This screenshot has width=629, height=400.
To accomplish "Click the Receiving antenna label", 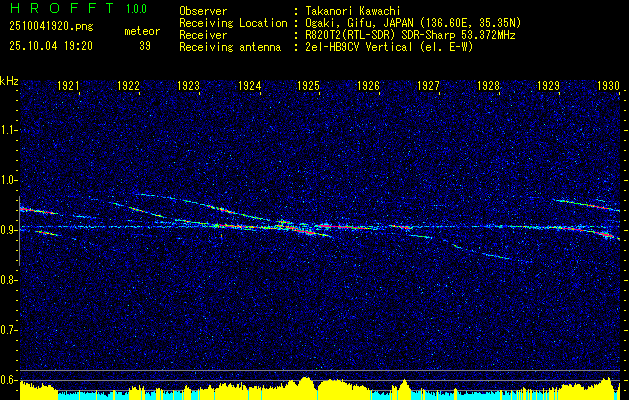I will click(x=230, y=47).
